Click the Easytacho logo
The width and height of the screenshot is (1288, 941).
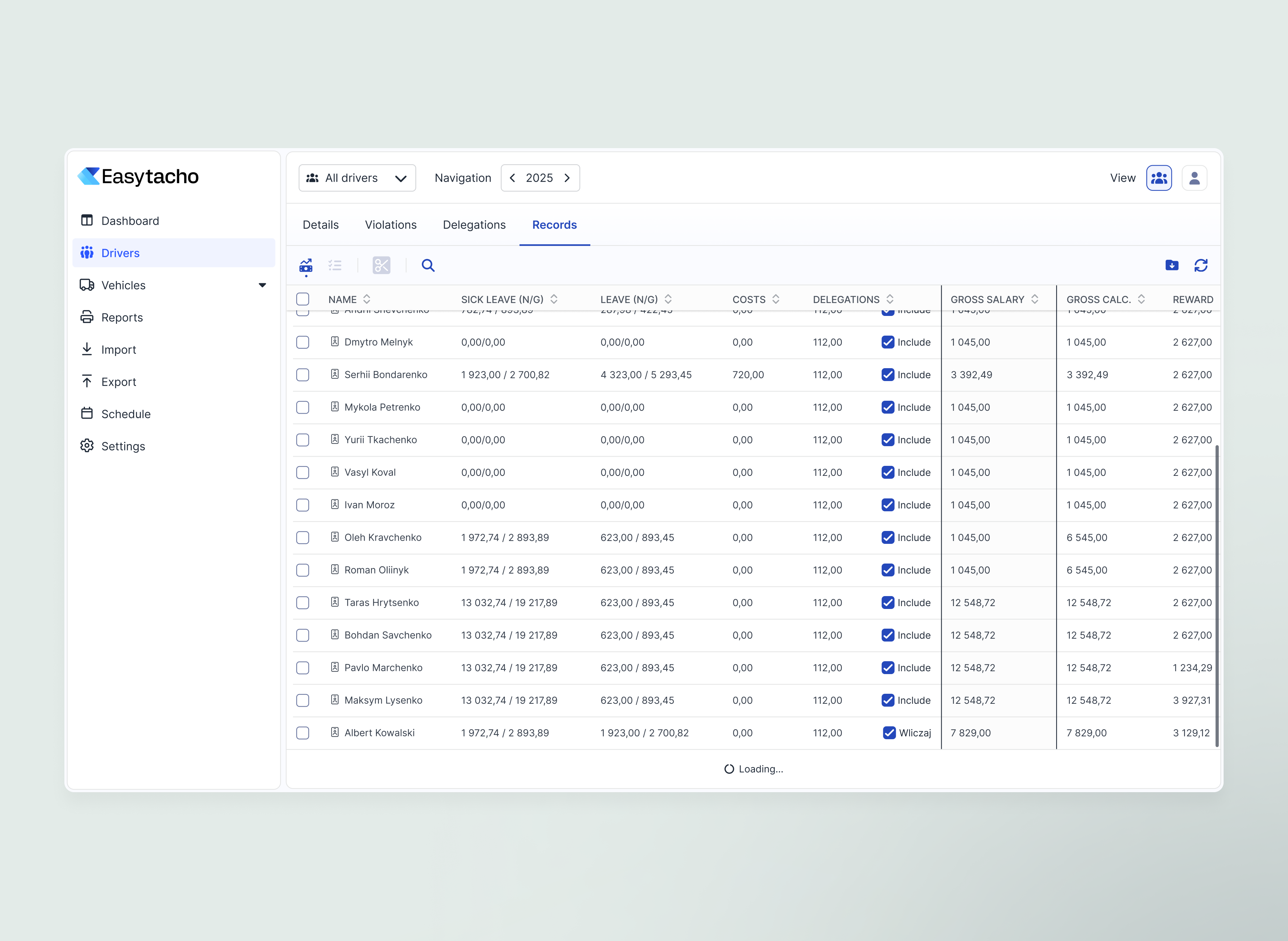[138, 177]
